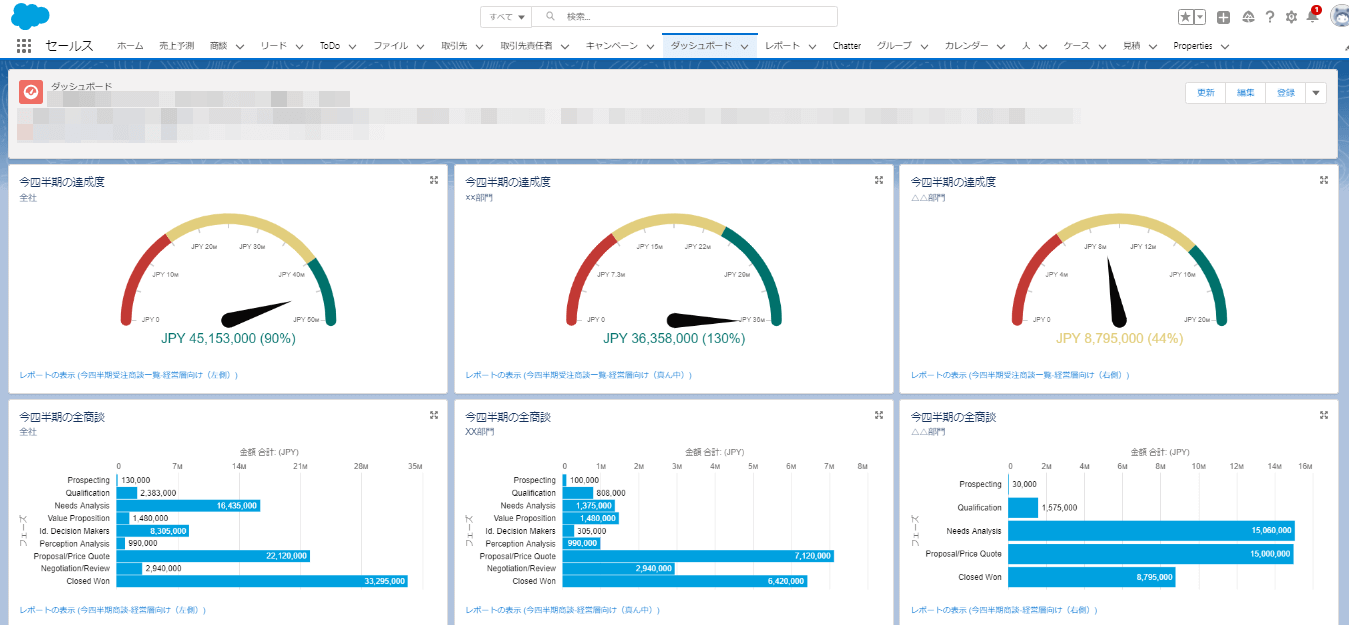Open Setup via the gear icon
This screenshot has height=625, width=1349.
click(x=1289, y=16)
